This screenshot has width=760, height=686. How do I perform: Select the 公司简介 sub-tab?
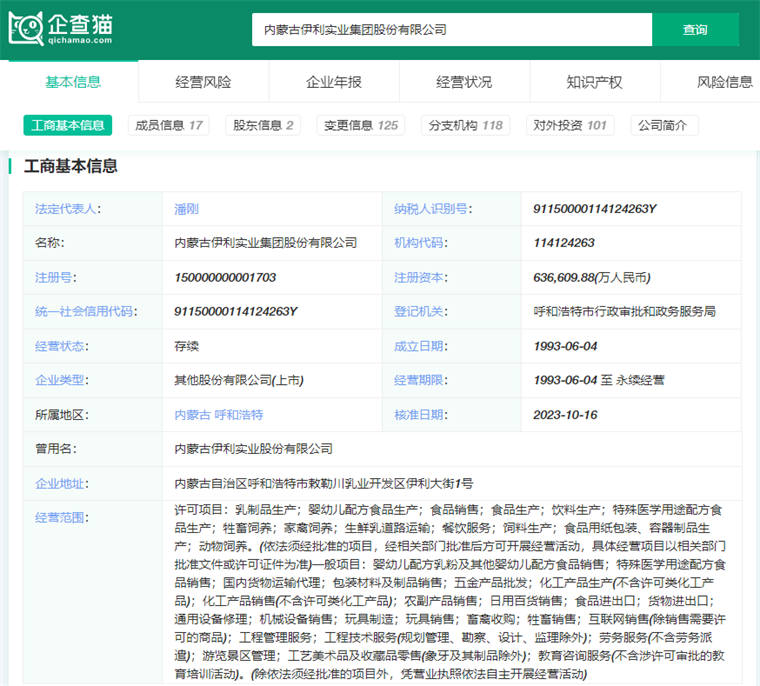click(664, 125)
